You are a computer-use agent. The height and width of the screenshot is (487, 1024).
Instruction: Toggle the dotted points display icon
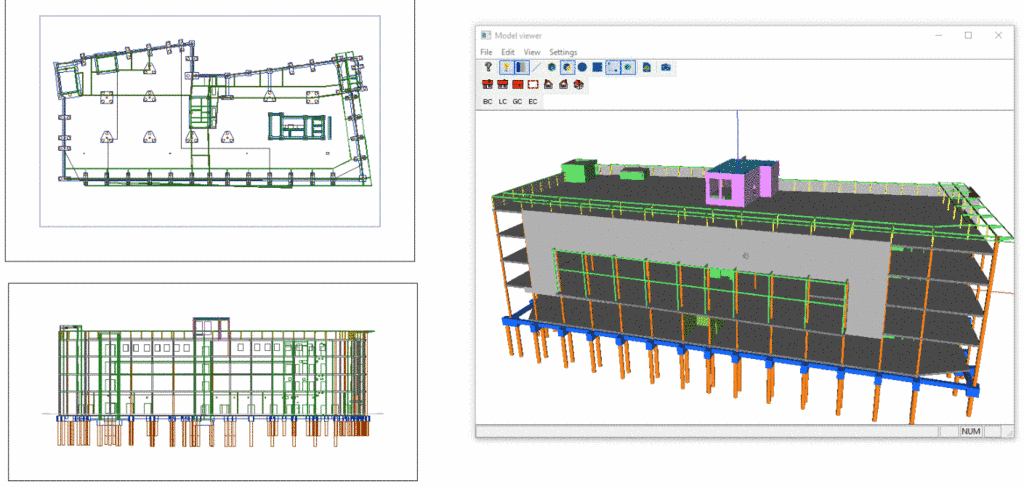[x=613, y=67]
